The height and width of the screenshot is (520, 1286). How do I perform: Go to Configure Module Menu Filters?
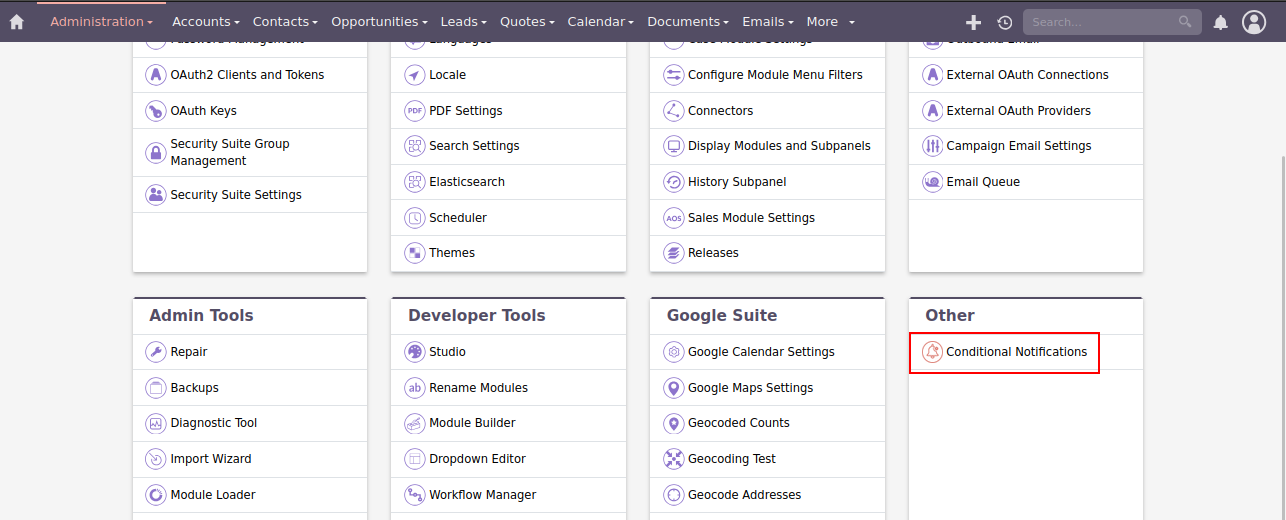click(x=774, y=75)
